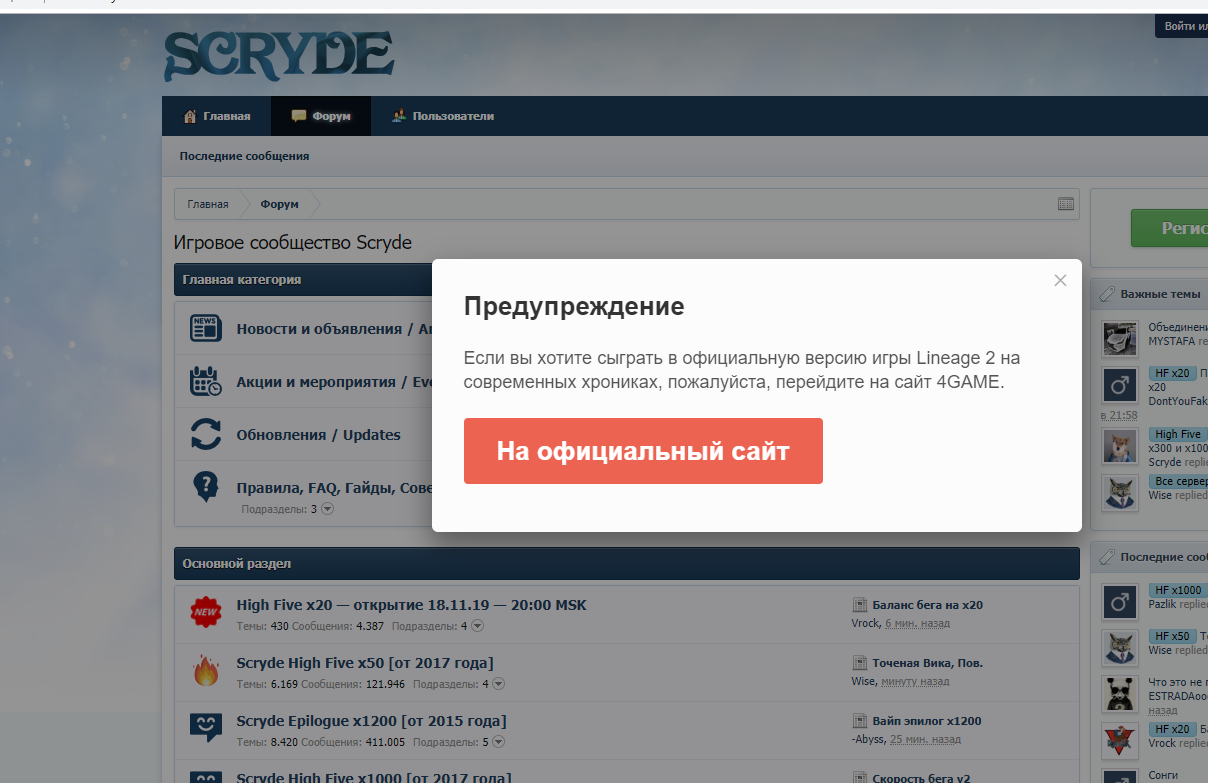The height and width of the screenshot is (783, 1208).
Task: Click the refresh arrows icon beside 'Обновления / Updates'
Action: tap(206, 435)
